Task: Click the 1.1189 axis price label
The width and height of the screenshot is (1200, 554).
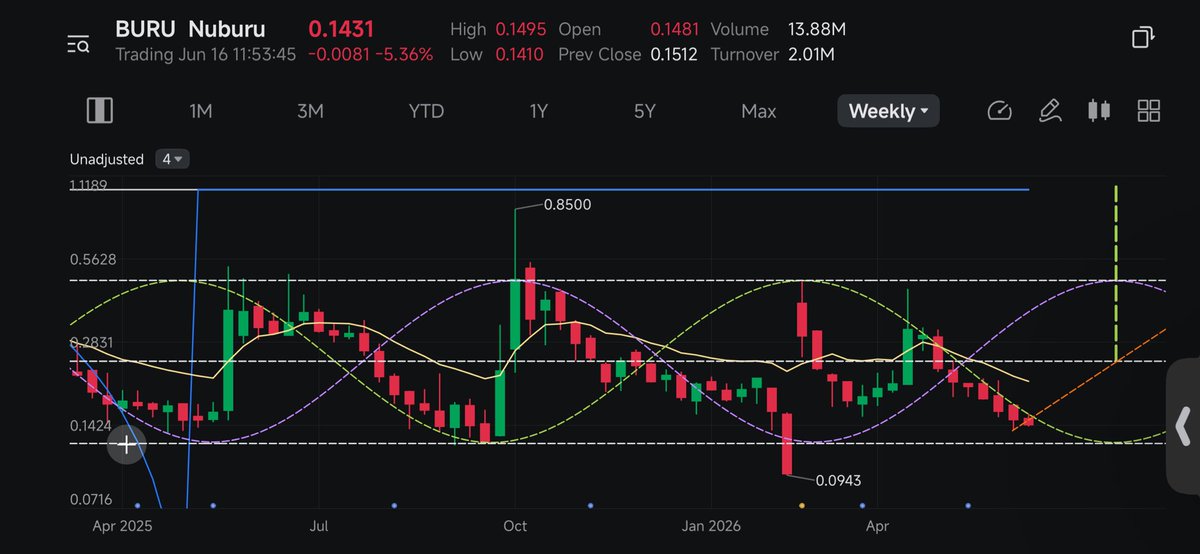Action: [89, 185]
